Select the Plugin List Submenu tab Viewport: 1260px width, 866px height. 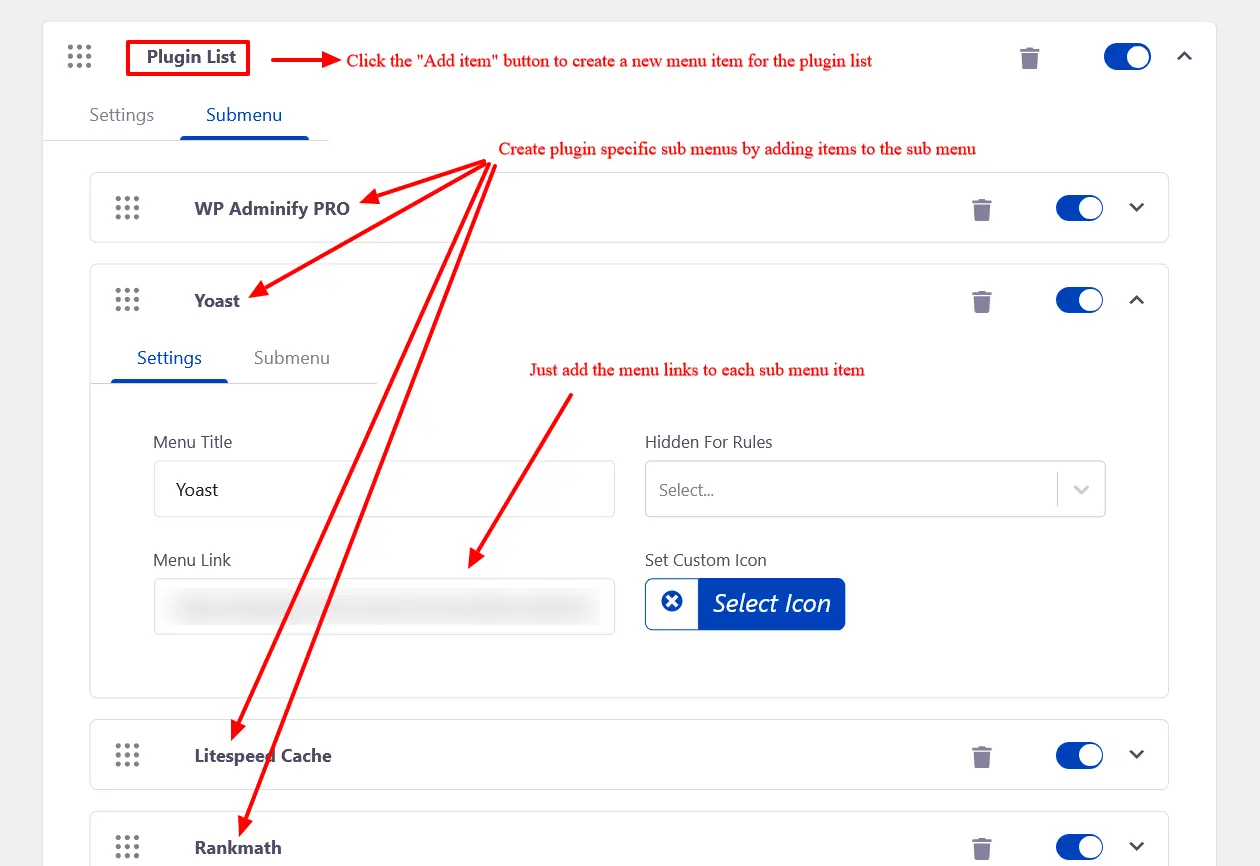click(x=244, y=115)
